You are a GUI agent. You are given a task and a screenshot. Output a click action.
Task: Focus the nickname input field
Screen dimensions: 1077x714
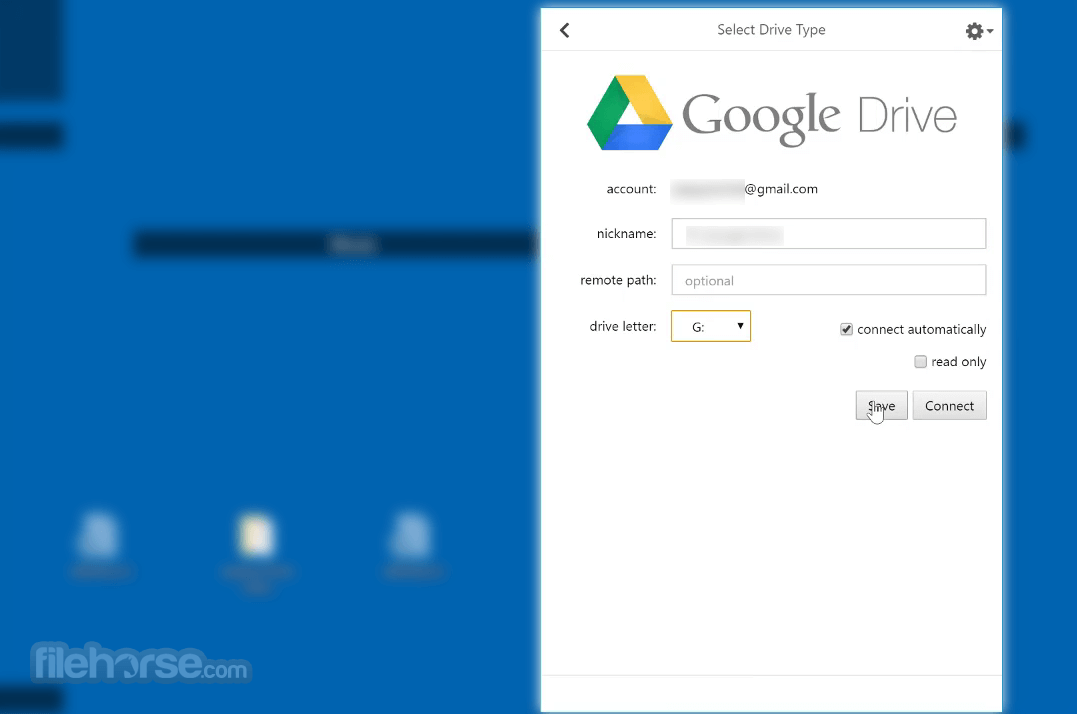click(828, 233)
